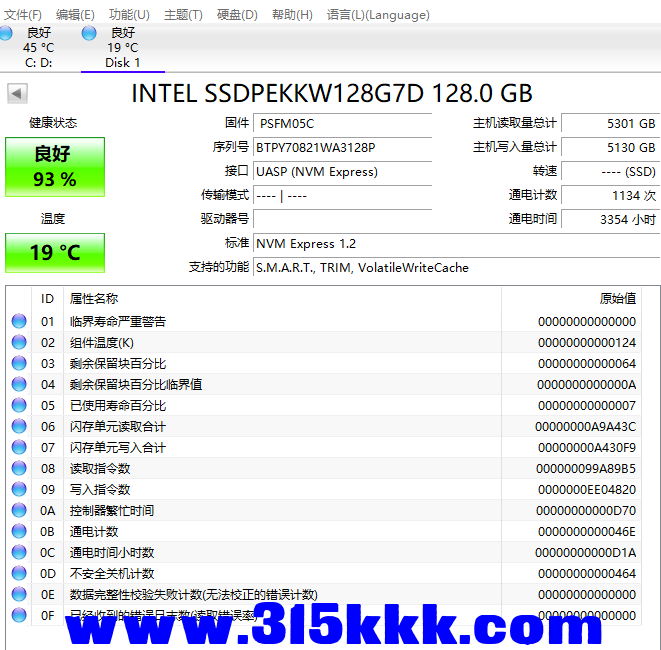Click status orb for attribute 0D
This screenshot has height=650, width=661.
point(19,573)
